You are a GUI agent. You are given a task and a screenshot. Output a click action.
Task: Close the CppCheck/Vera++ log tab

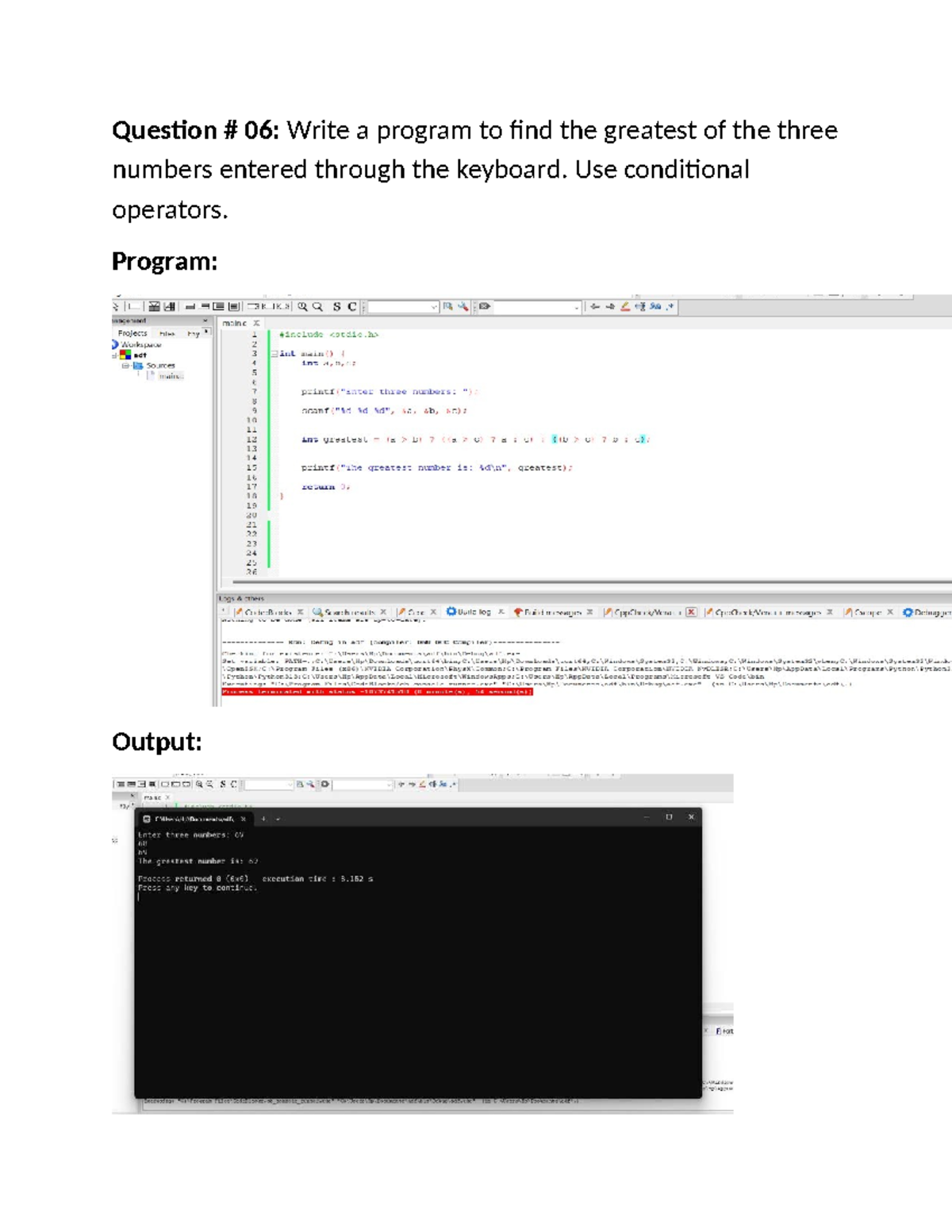coord(691,612)
